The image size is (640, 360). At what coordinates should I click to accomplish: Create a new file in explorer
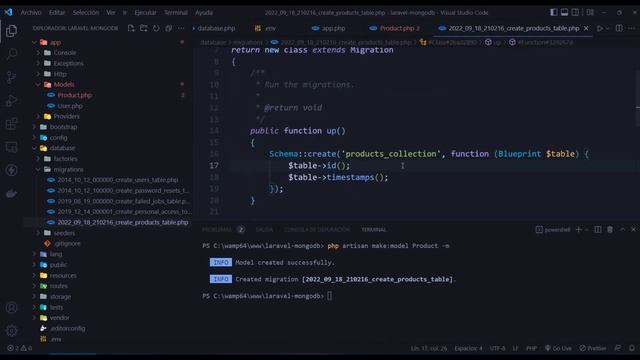(x=131, y=28)
